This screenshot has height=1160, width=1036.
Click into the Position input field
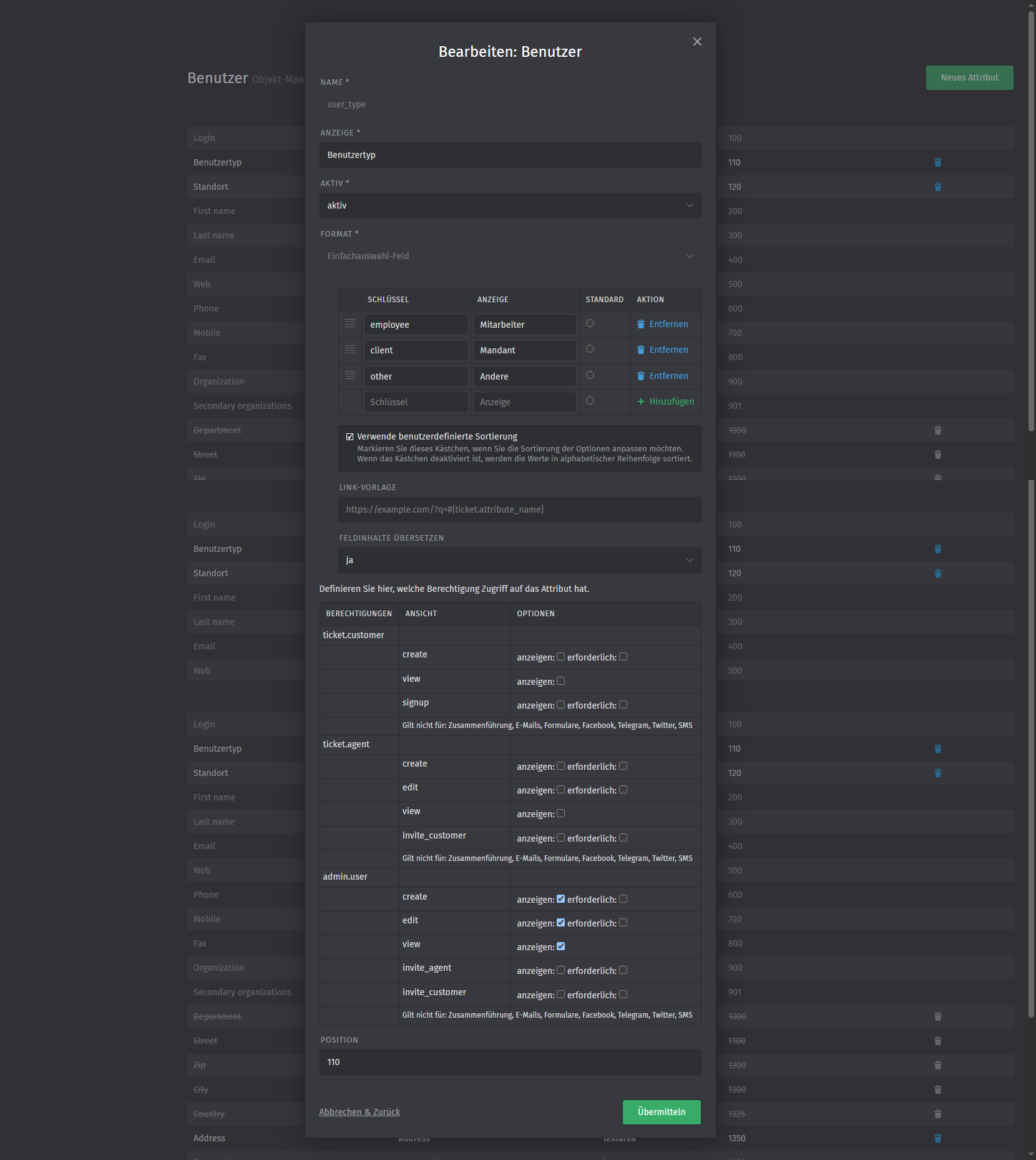click(510, 1062)
